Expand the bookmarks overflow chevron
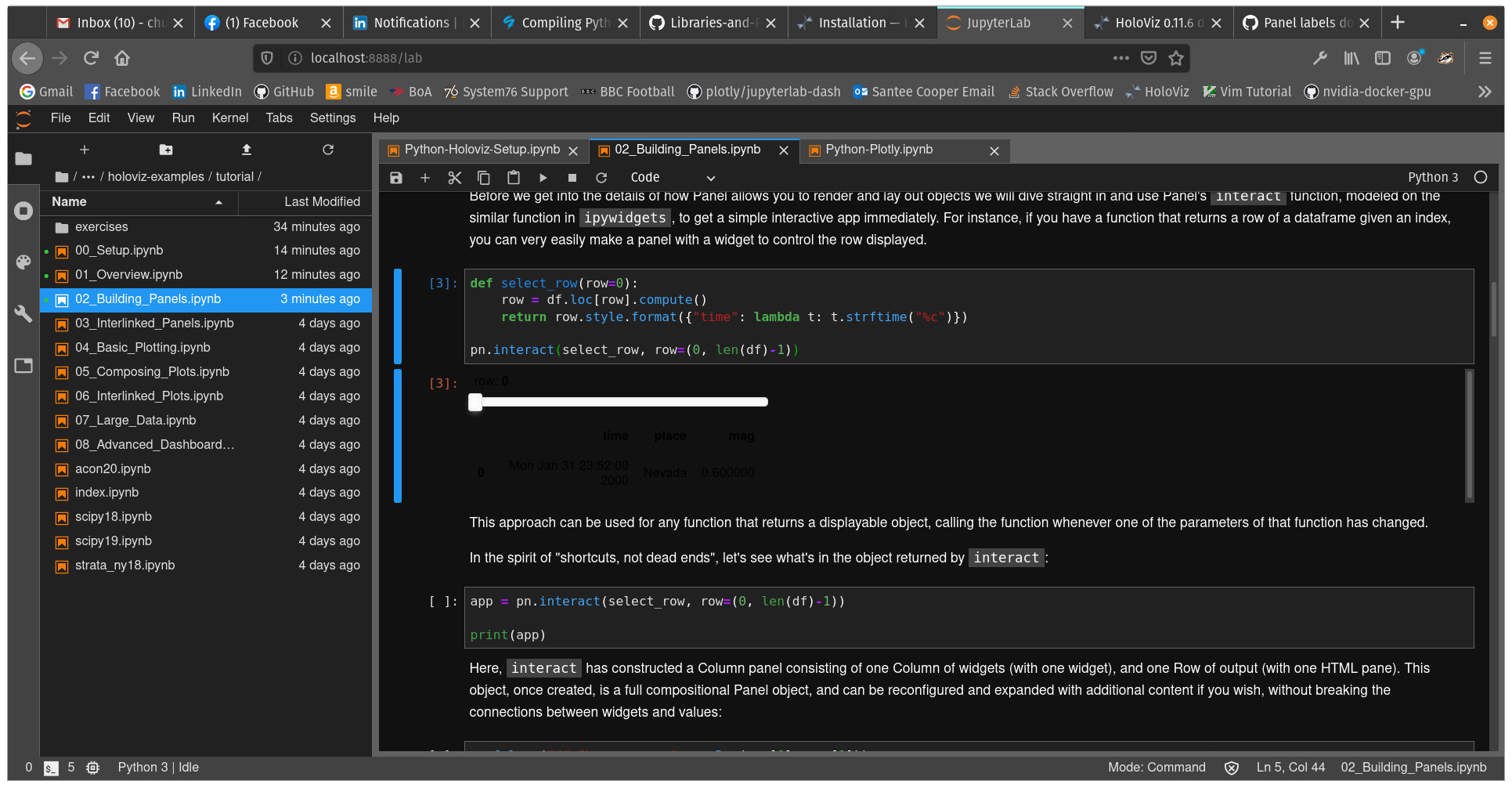This screenshot has height=788, width=1512. (1485, 92)
